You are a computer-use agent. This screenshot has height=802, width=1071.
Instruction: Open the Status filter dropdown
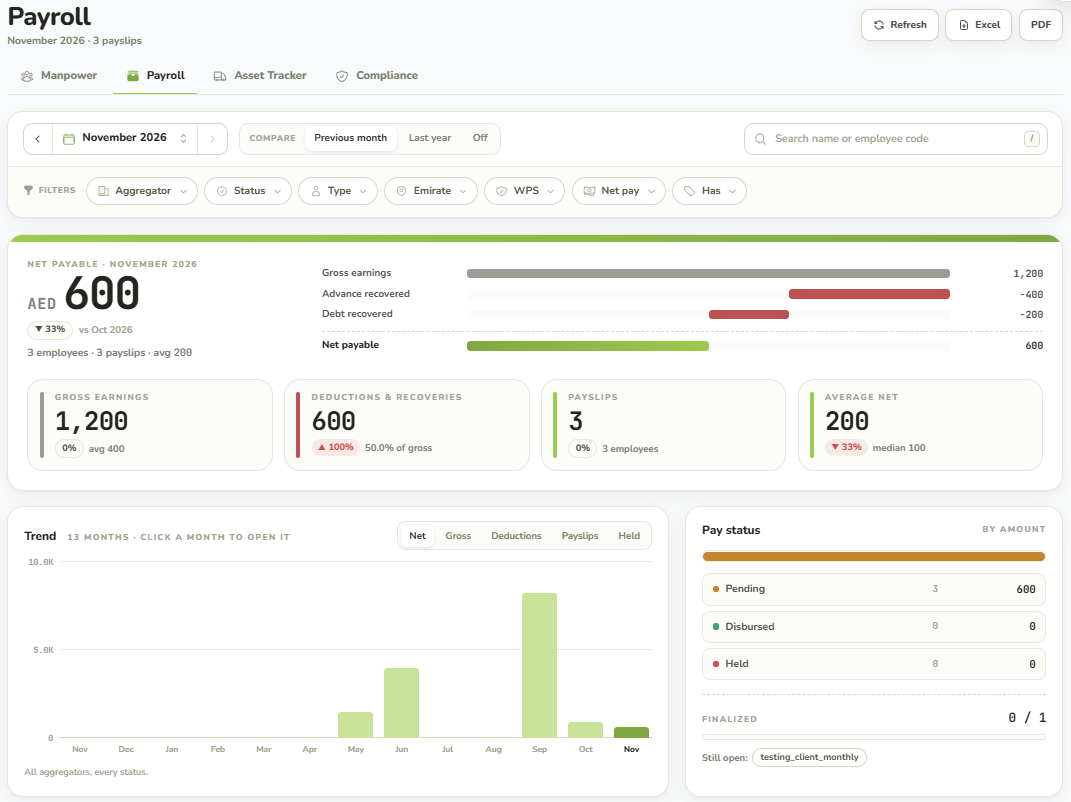click(248, 191)
